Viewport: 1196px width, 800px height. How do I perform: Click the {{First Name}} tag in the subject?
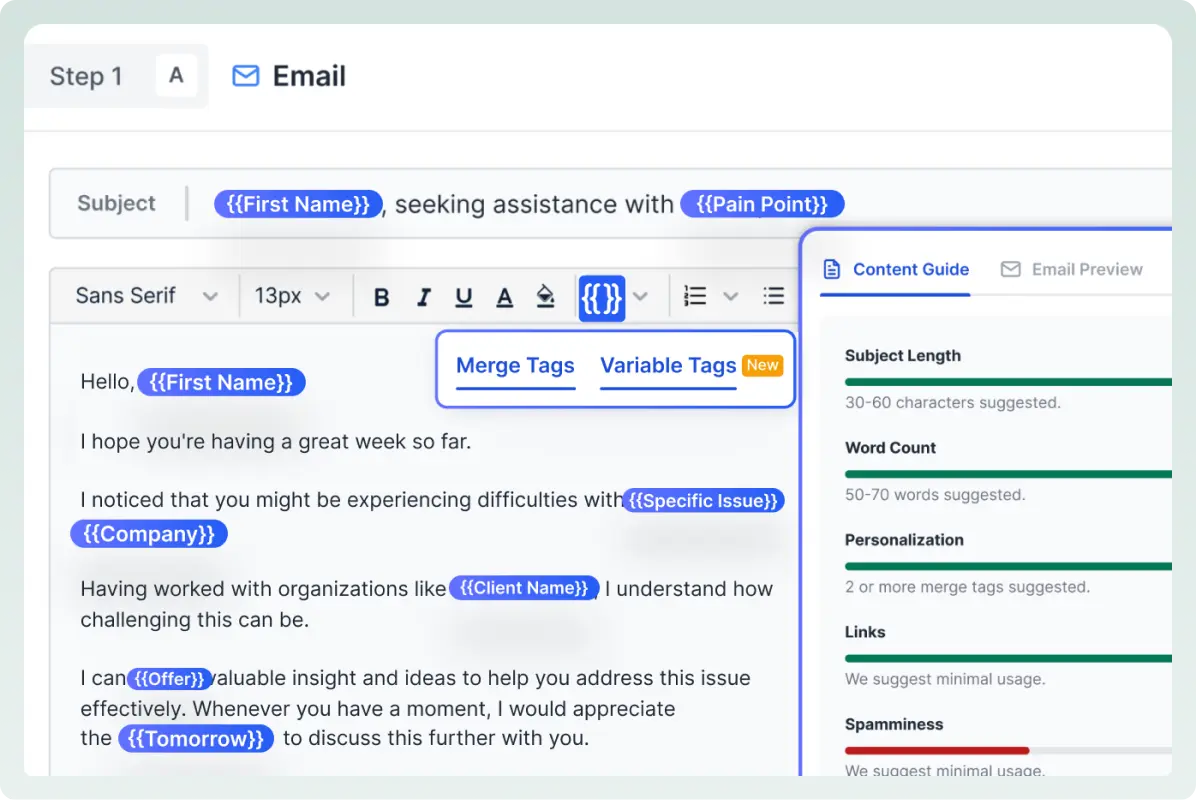tap(297, 204)
